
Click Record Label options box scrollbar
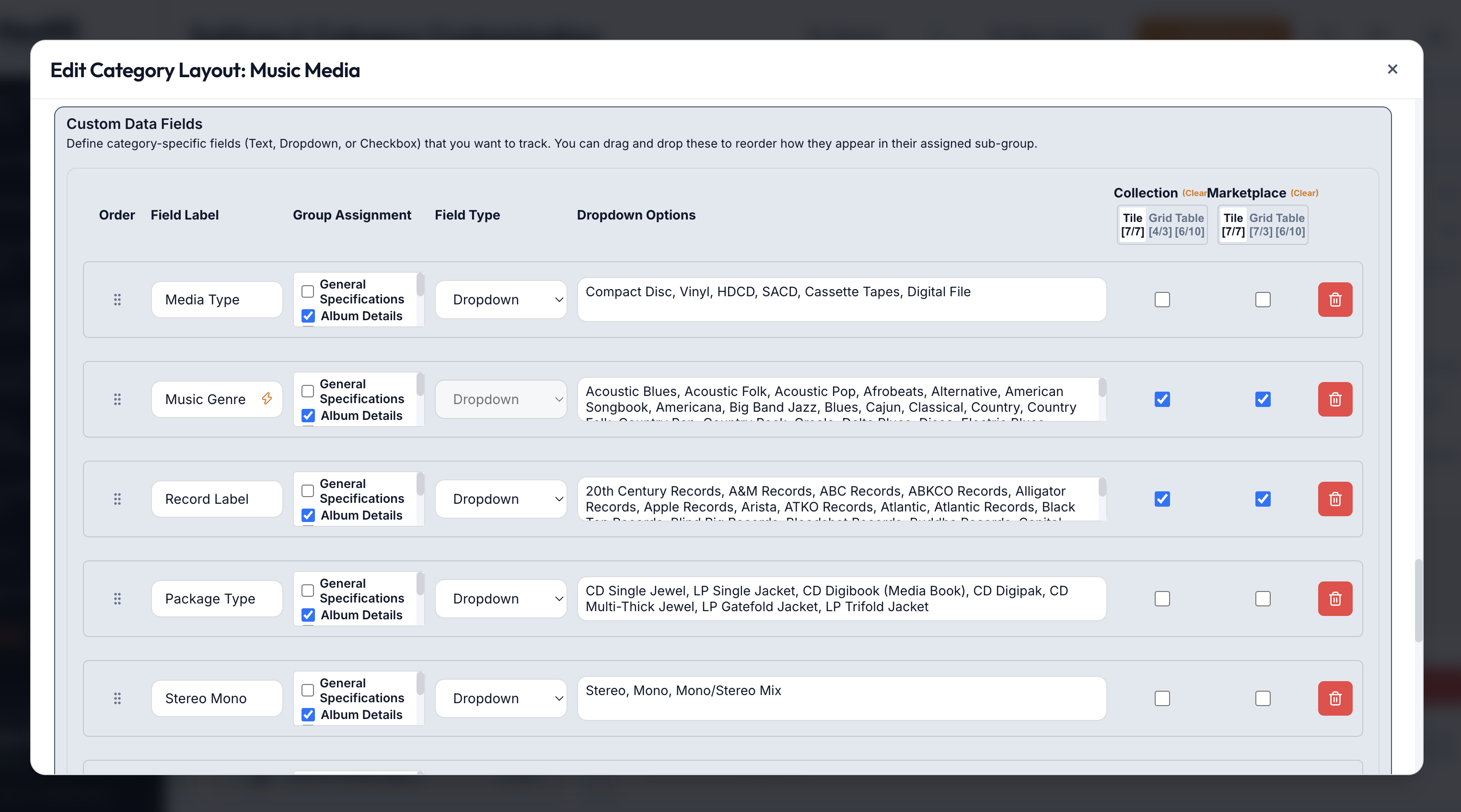point(1102,487)
